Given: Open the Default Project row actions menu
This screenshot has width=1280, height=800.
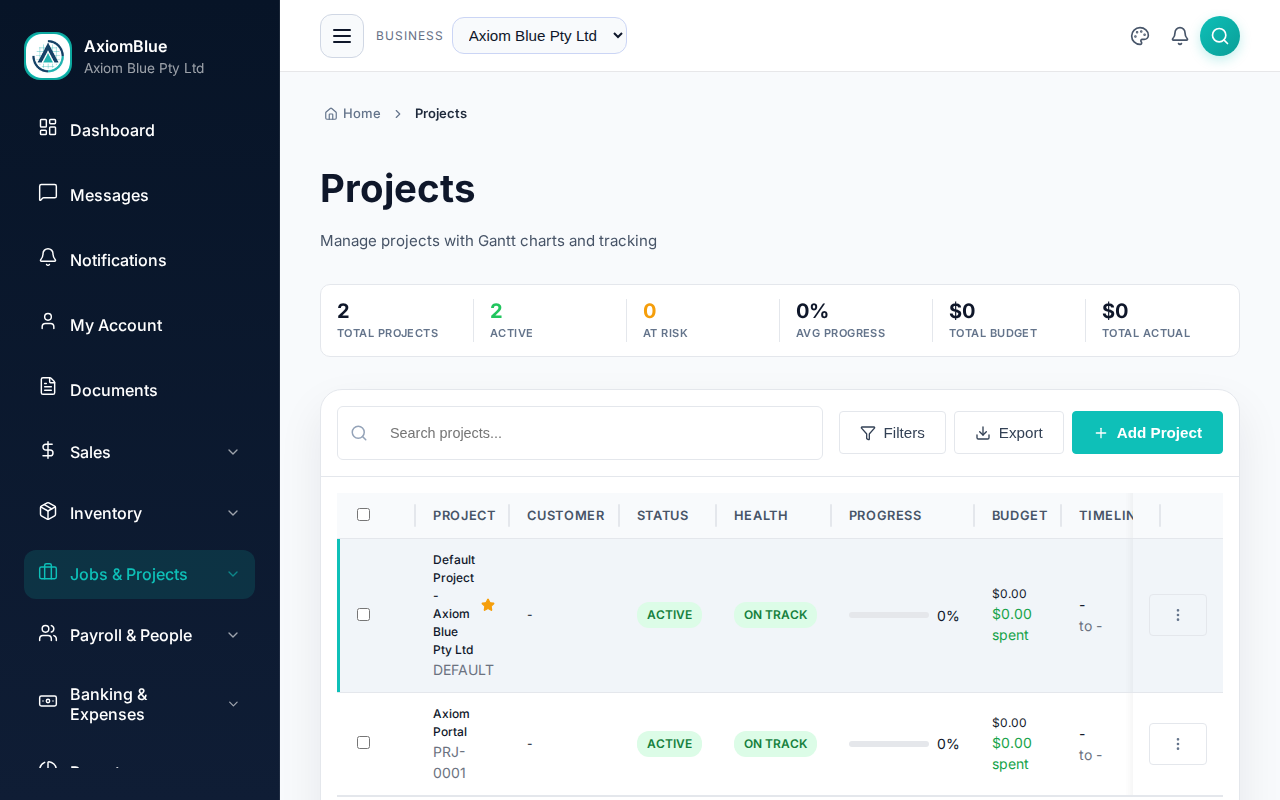Looking at the screenshot, I should click(1178, 615).
